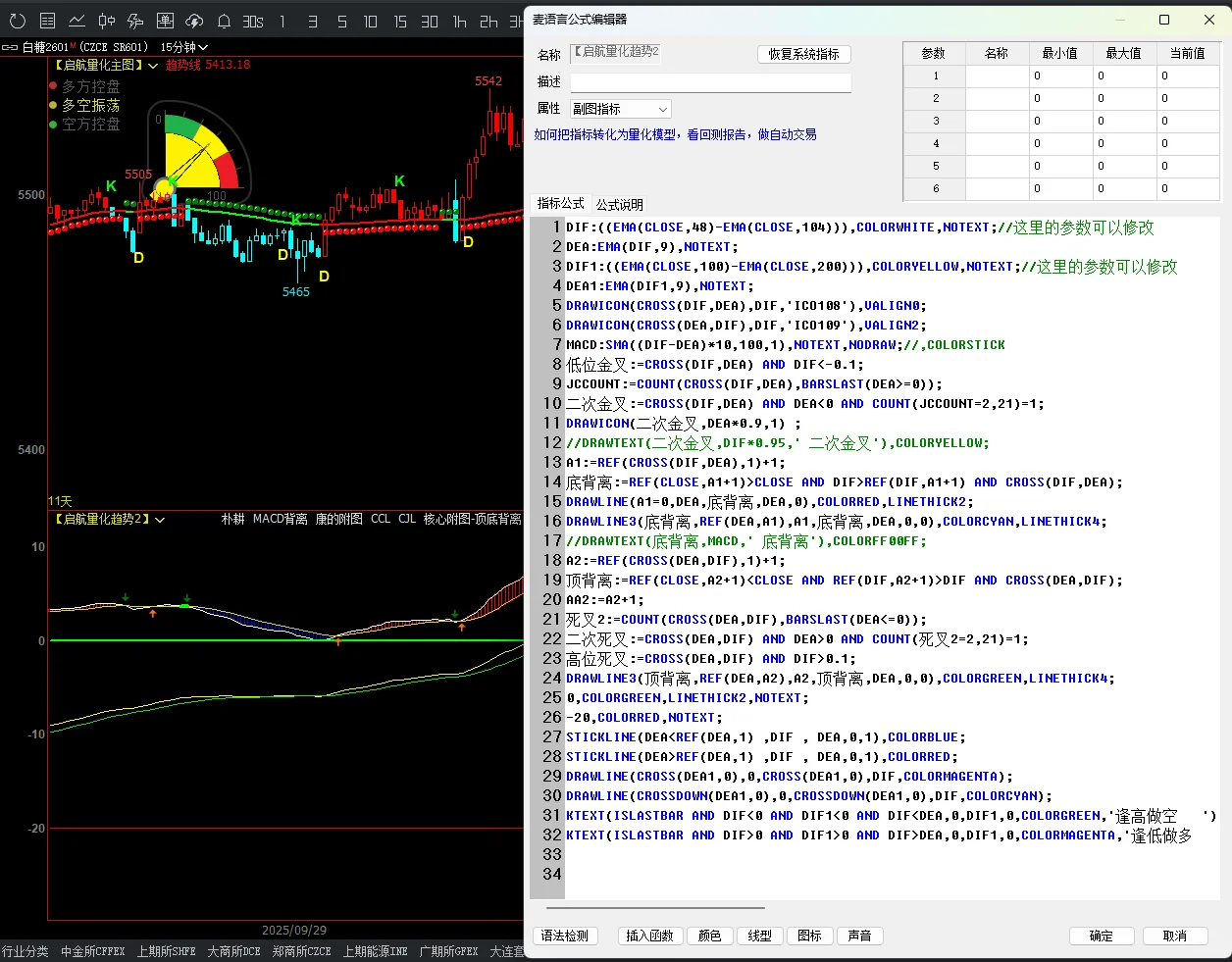
Task: Click code line 1 defining DIF
Action: 859,228
